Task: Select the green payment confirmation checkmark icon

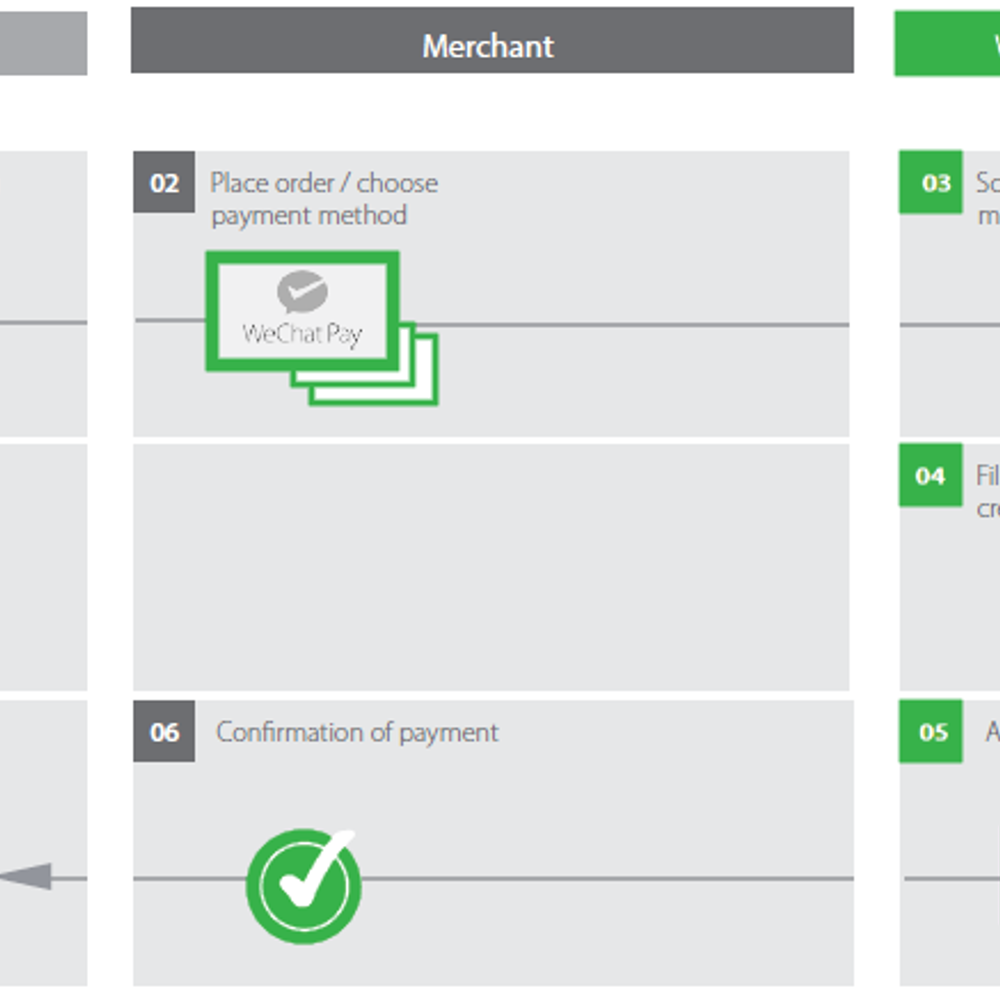Action: (x=304, y=886)
